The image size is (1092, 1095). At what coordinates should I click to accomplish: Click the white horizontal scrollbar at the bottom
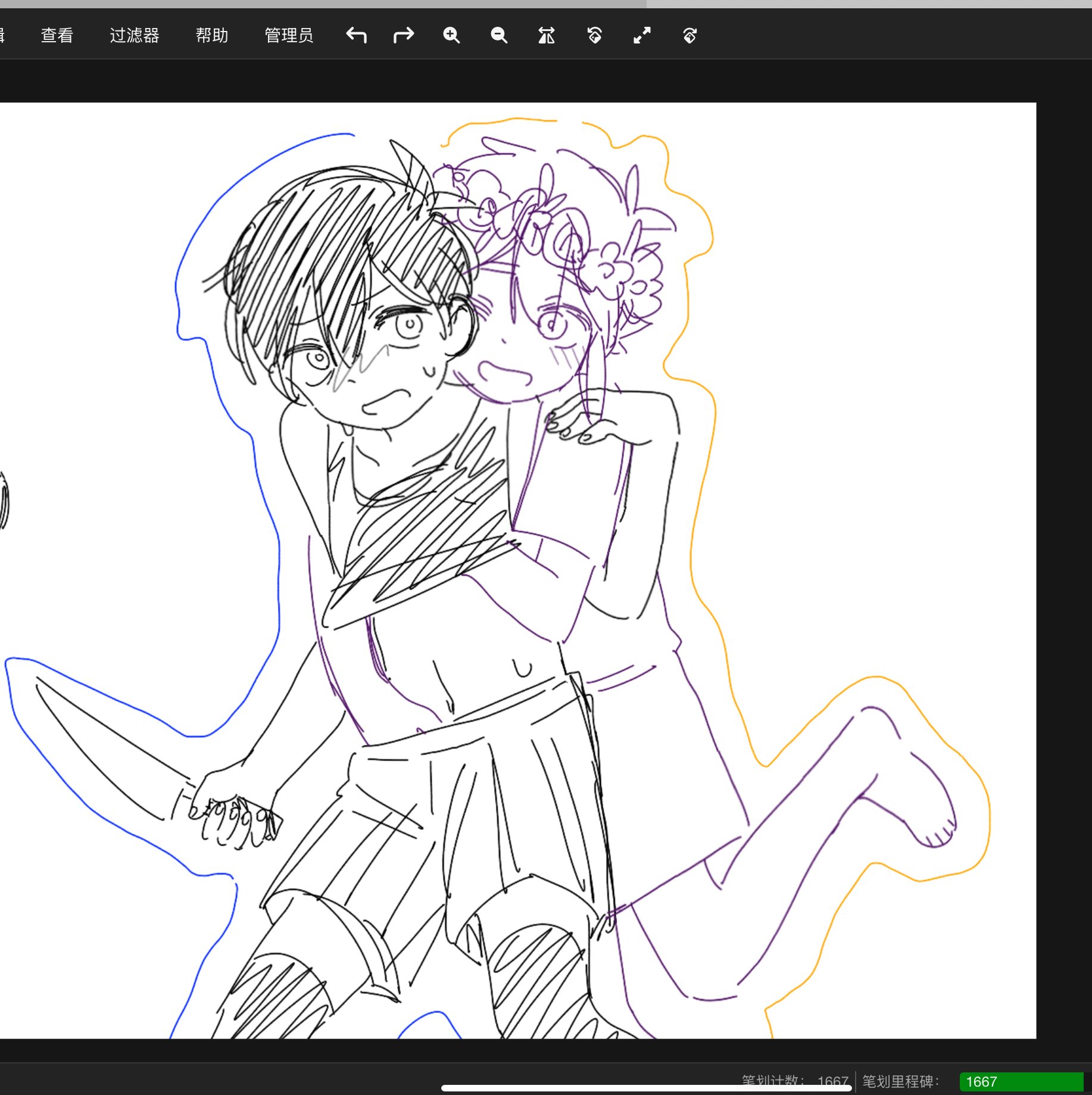click(646, 1088)
